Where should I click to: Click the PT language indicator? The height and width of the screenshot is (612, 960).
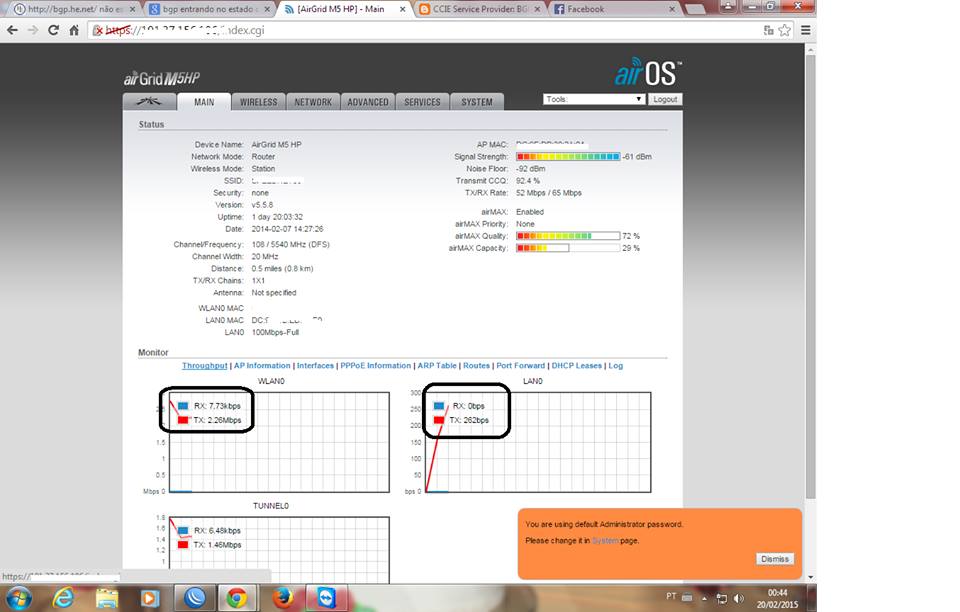coord(671,596)
